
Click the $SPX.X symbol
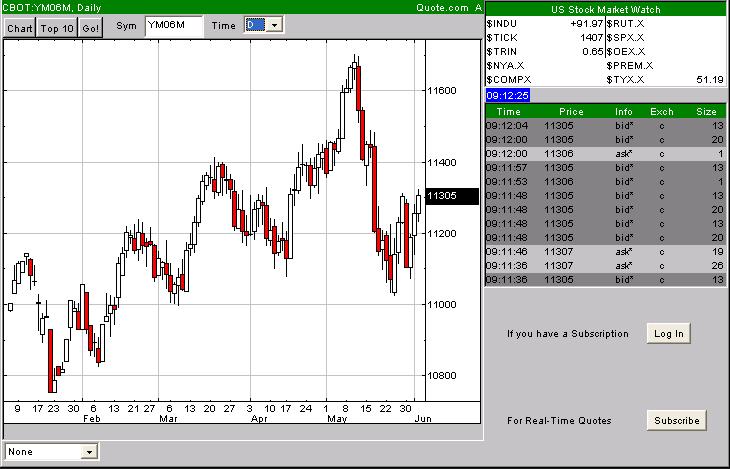626,36
